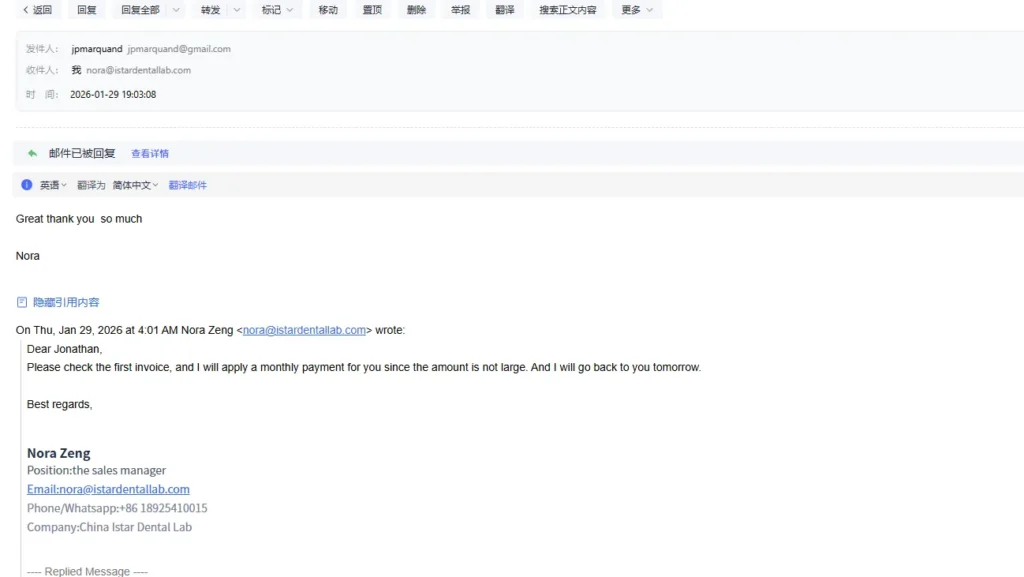Click 搜索正文内容 search body button

tap(568, 10)
